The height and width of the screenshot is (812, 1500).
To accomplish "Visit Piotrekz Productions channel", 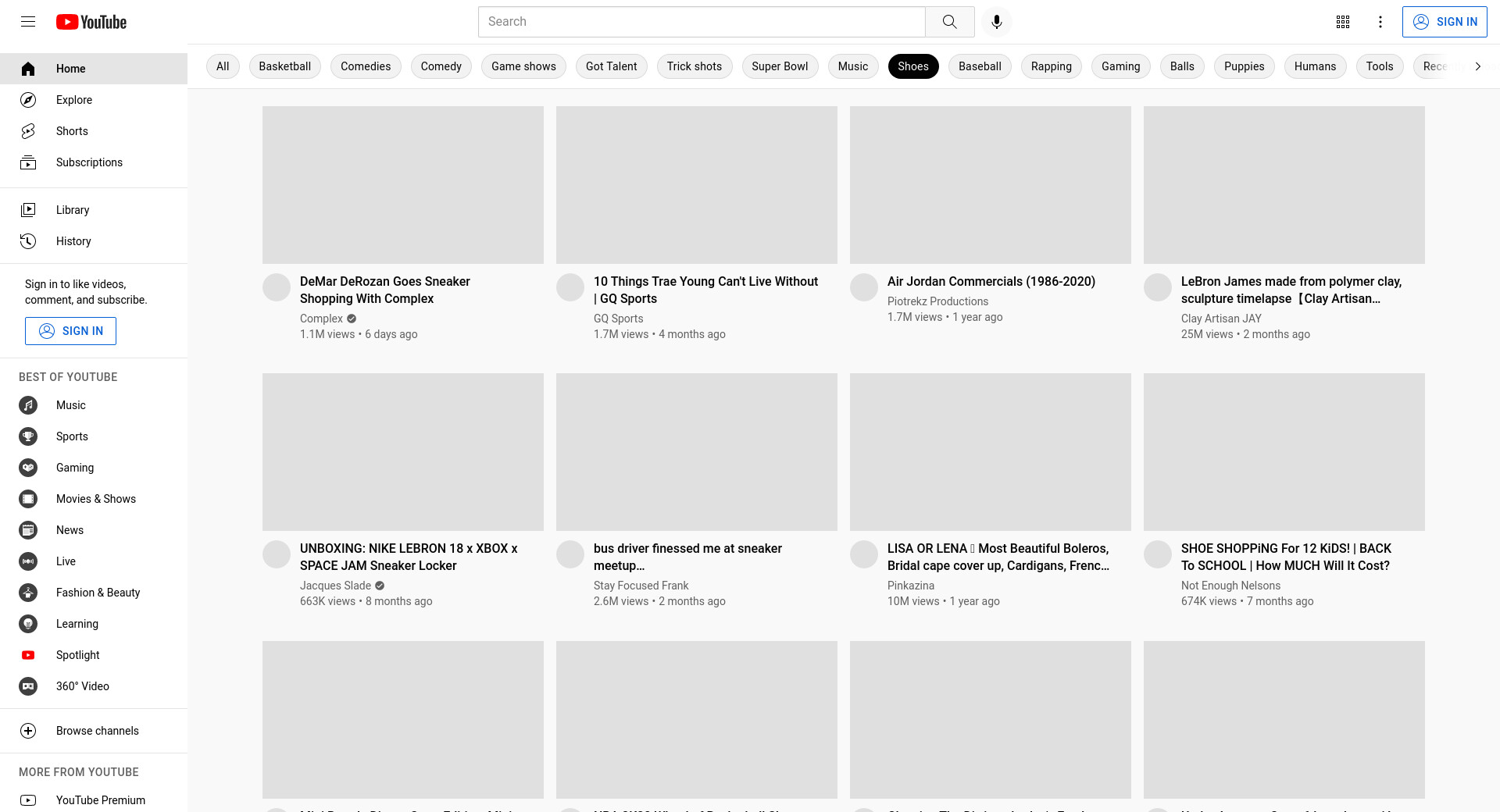I will pyautogui.click(x=937, y=301).
